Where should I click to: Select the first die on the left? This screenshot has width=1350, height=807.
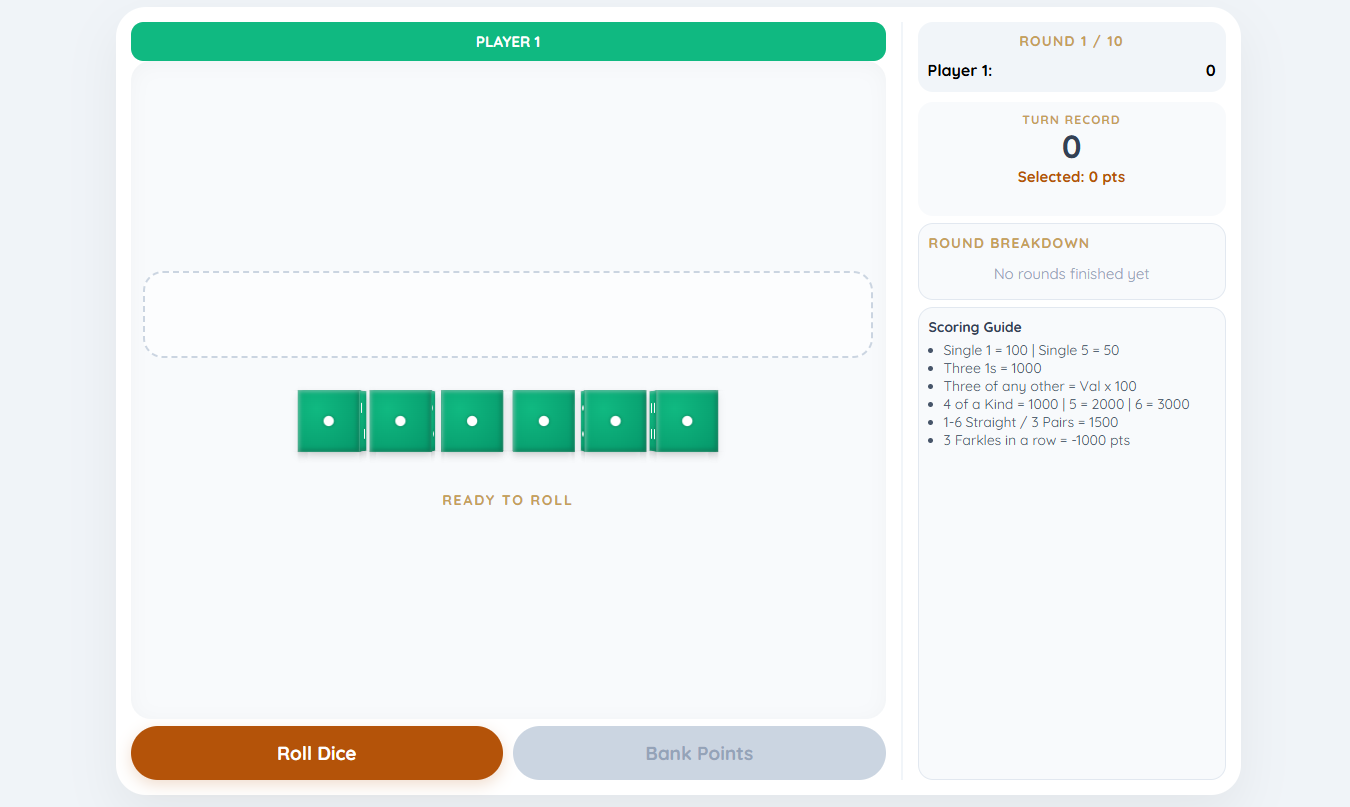pos(328,421)
